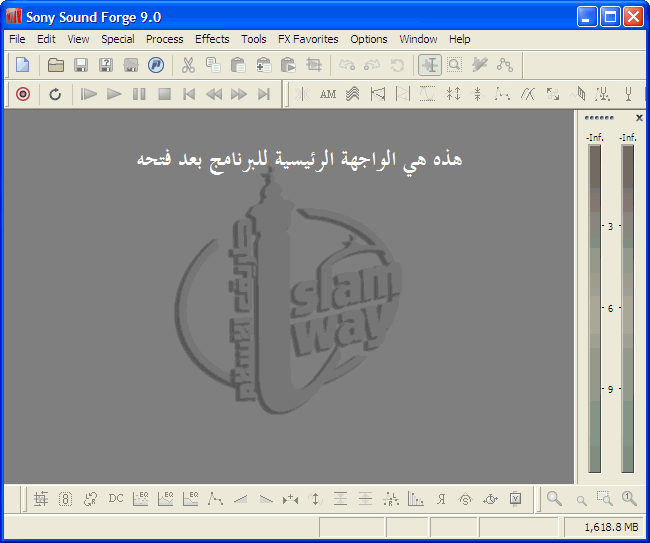Select the Edit tool
The width and height of the screenshot is (650, 543).
[430, 65]
